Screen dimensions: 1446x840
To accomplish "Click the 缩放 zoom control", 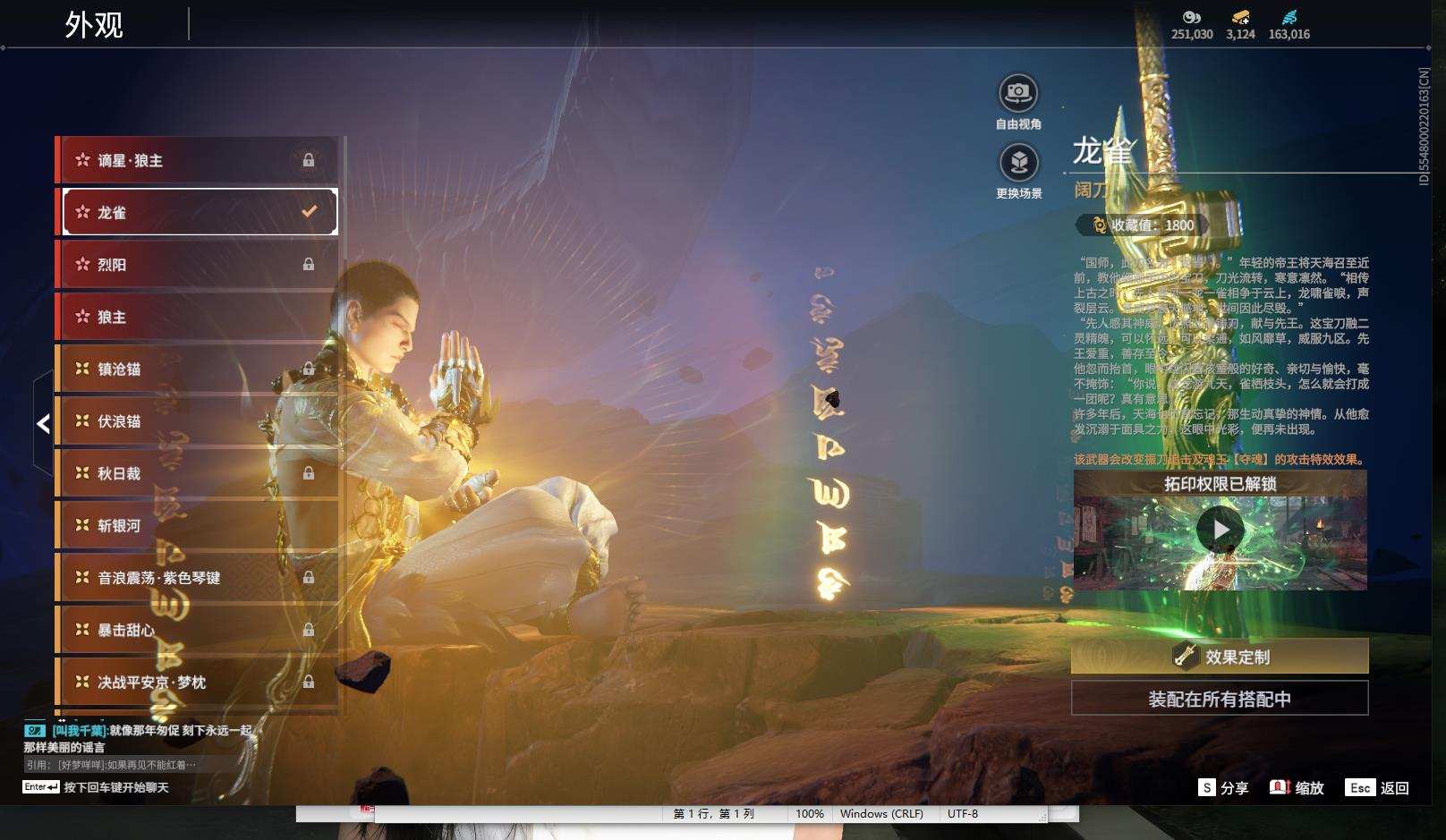I will (1297, 787).
